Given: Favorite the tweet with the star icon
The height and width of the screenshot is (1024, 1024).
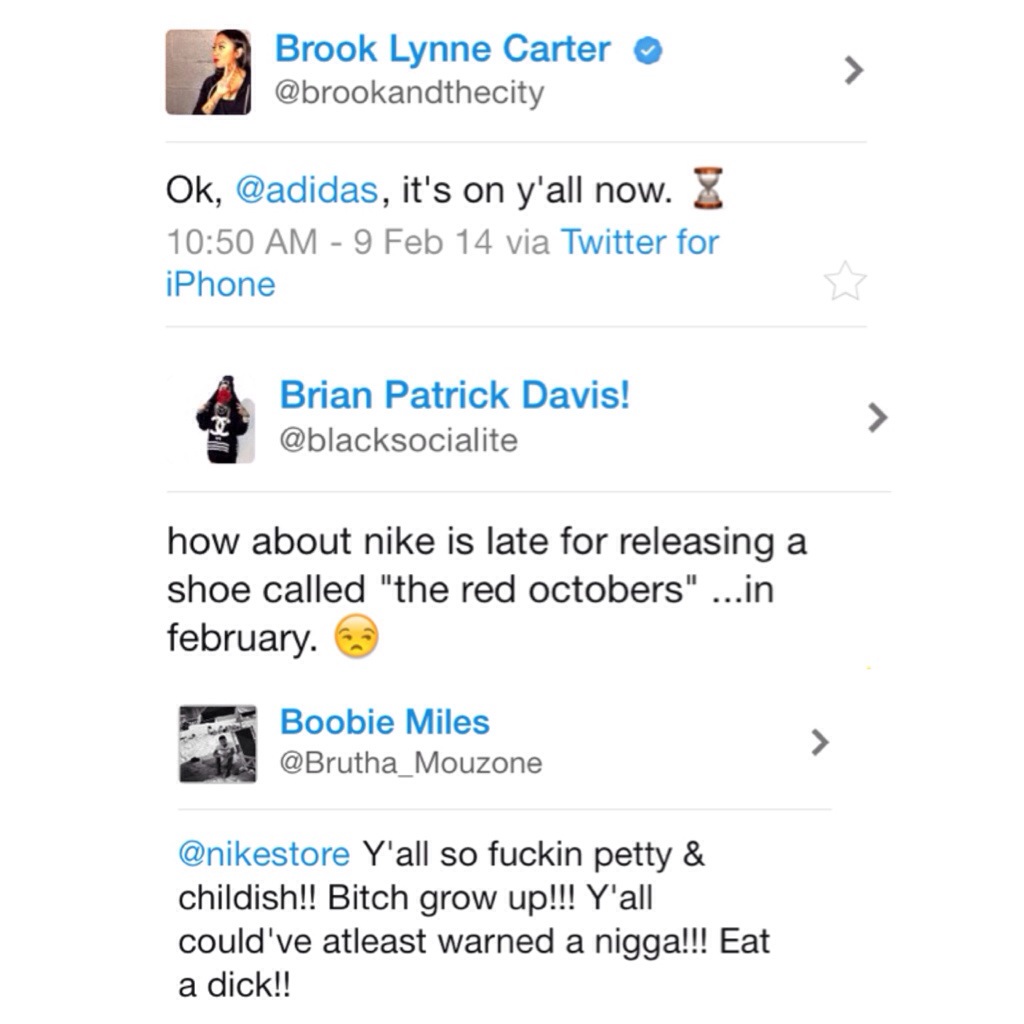Looking at the screenshot, I should 845,282.
